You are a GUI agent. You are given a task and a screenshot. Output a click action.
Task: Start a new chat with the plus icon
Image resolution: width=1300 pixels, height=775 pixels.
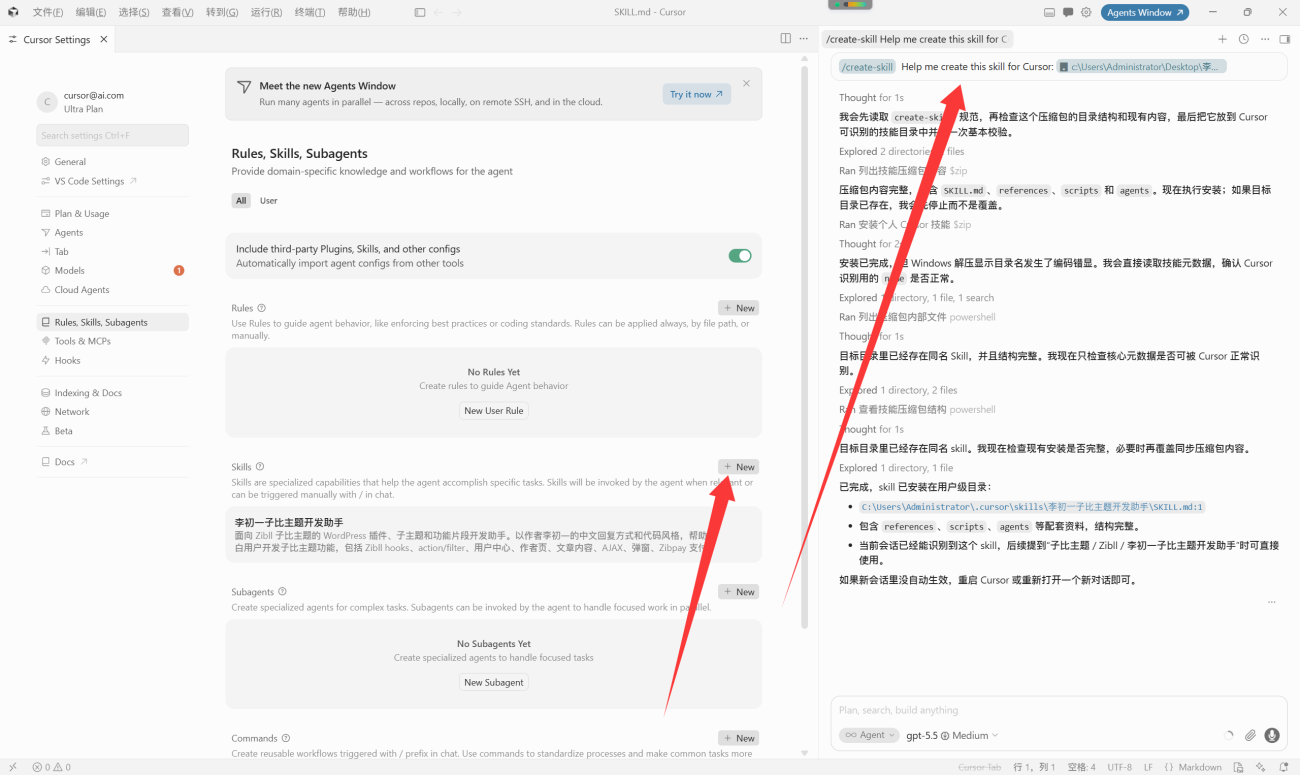tap(1222, 39)
